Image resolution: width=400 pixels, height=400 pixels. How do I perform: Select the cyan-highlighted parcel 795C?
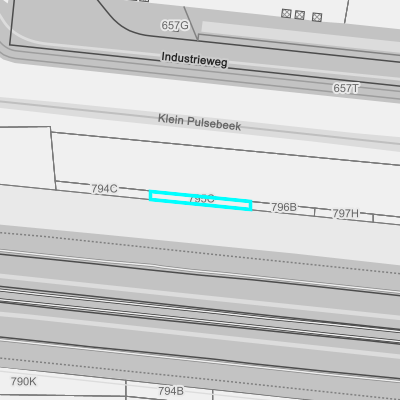[200, 200]
